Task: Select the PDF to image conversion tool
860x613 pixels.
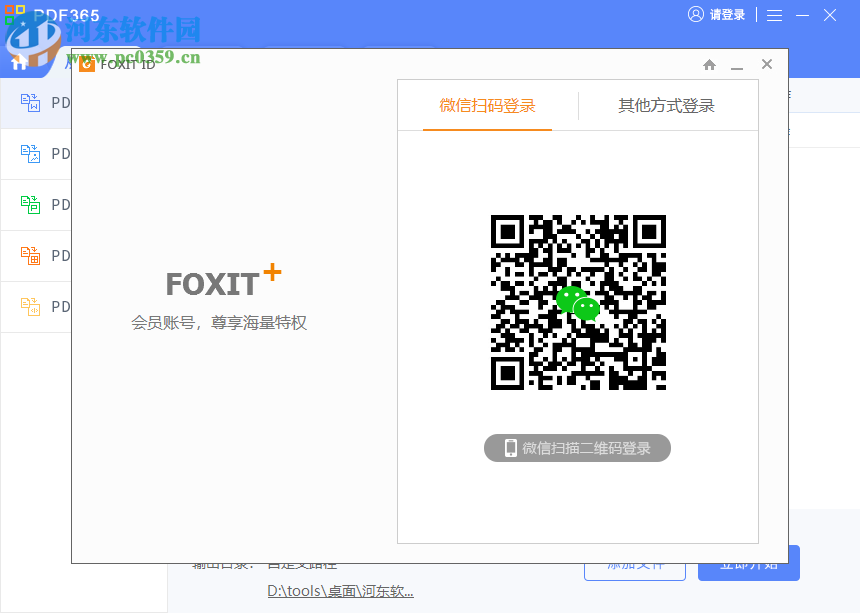Action: coord(40,153)
